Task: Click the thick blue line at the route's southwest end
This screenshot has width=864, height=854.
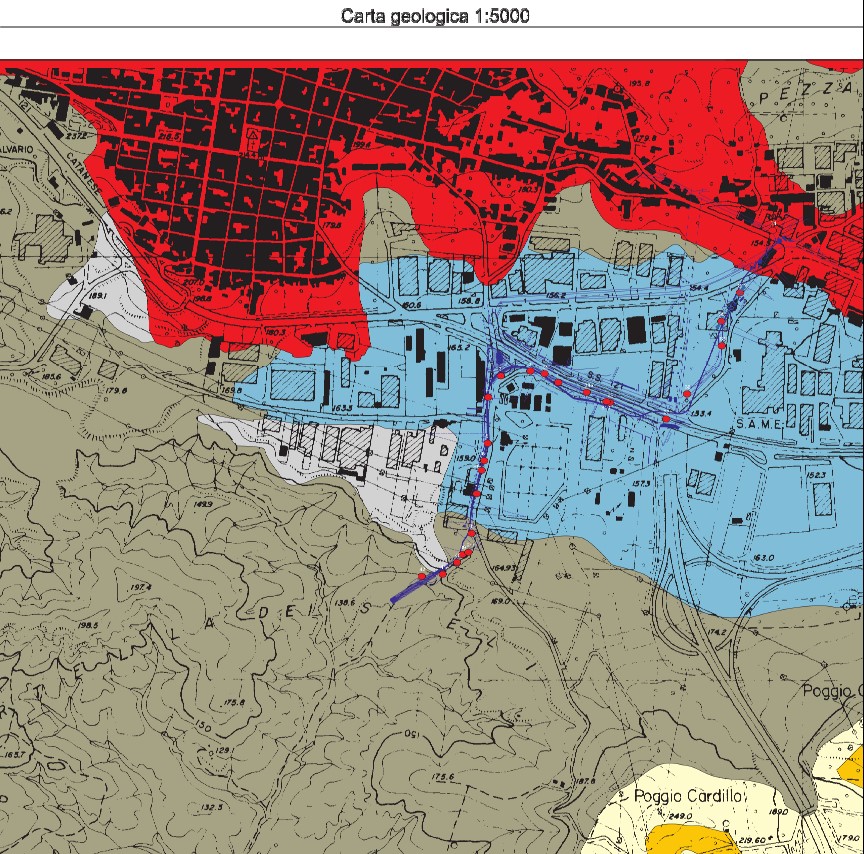Action: pyautogui.click(x=405, y=593)
